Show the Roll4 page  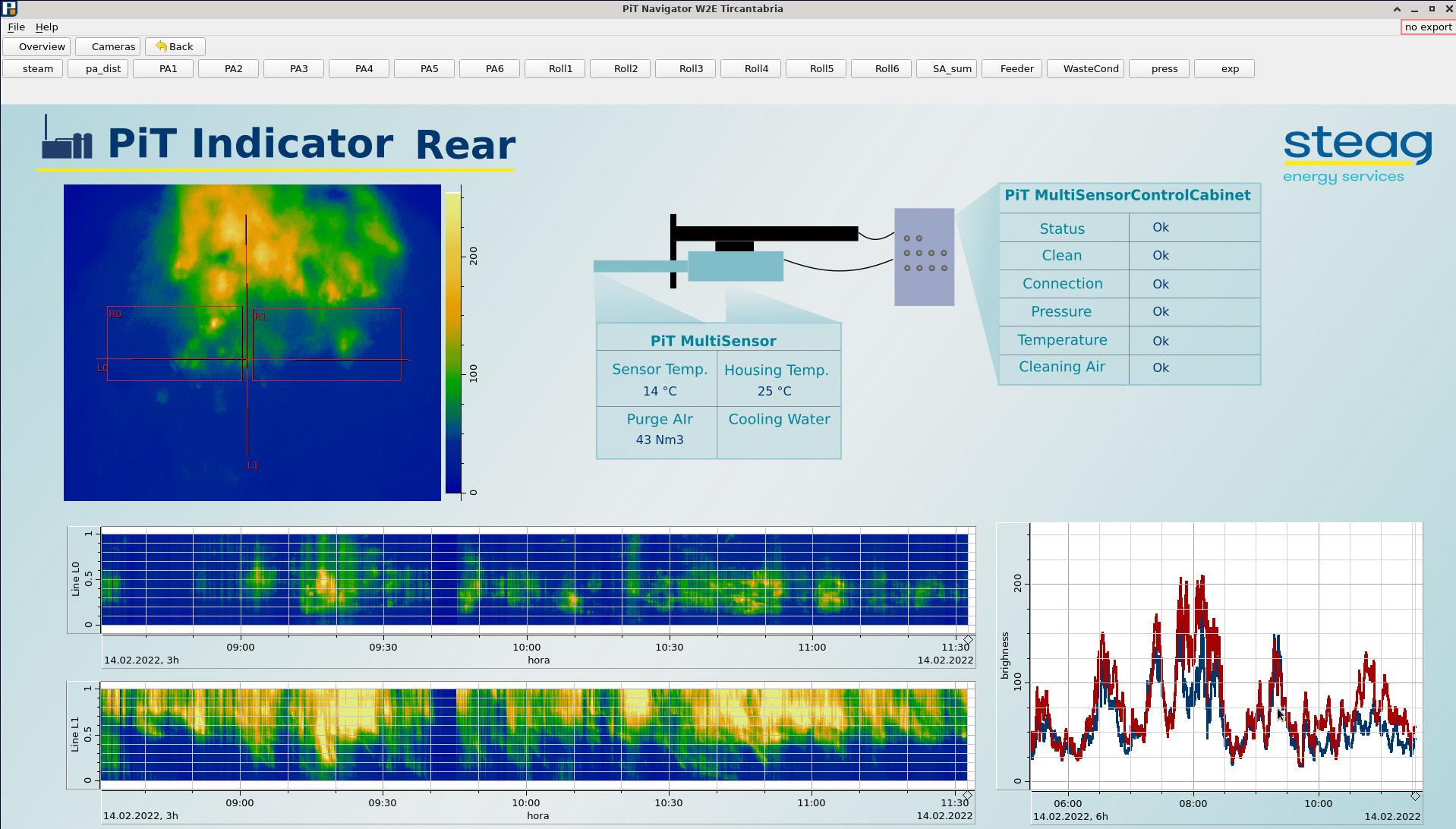(751, 69)
